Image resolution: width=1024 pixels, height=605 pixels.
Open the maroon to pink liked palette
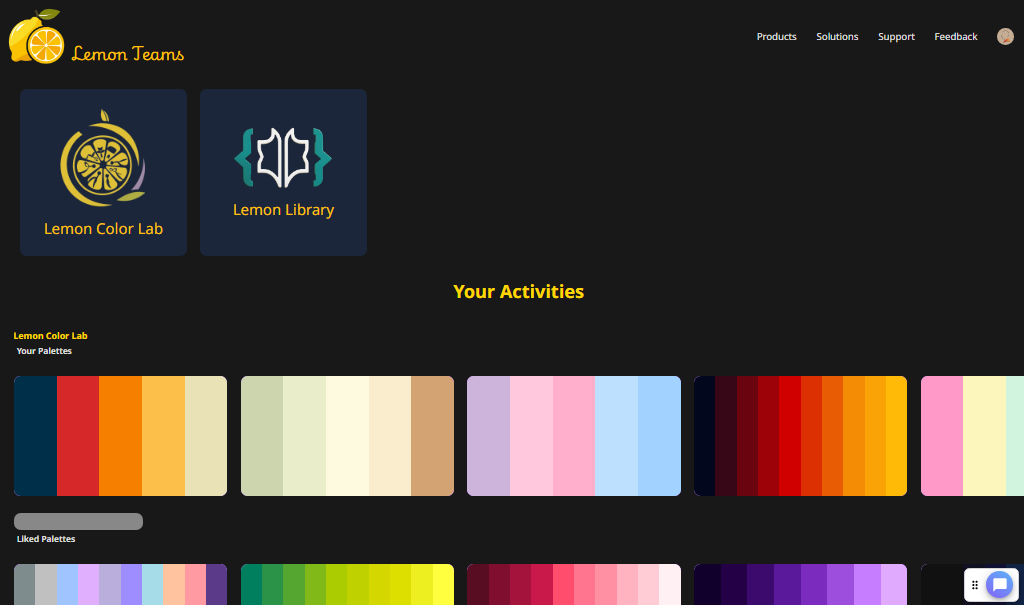(x=573, y=585)
